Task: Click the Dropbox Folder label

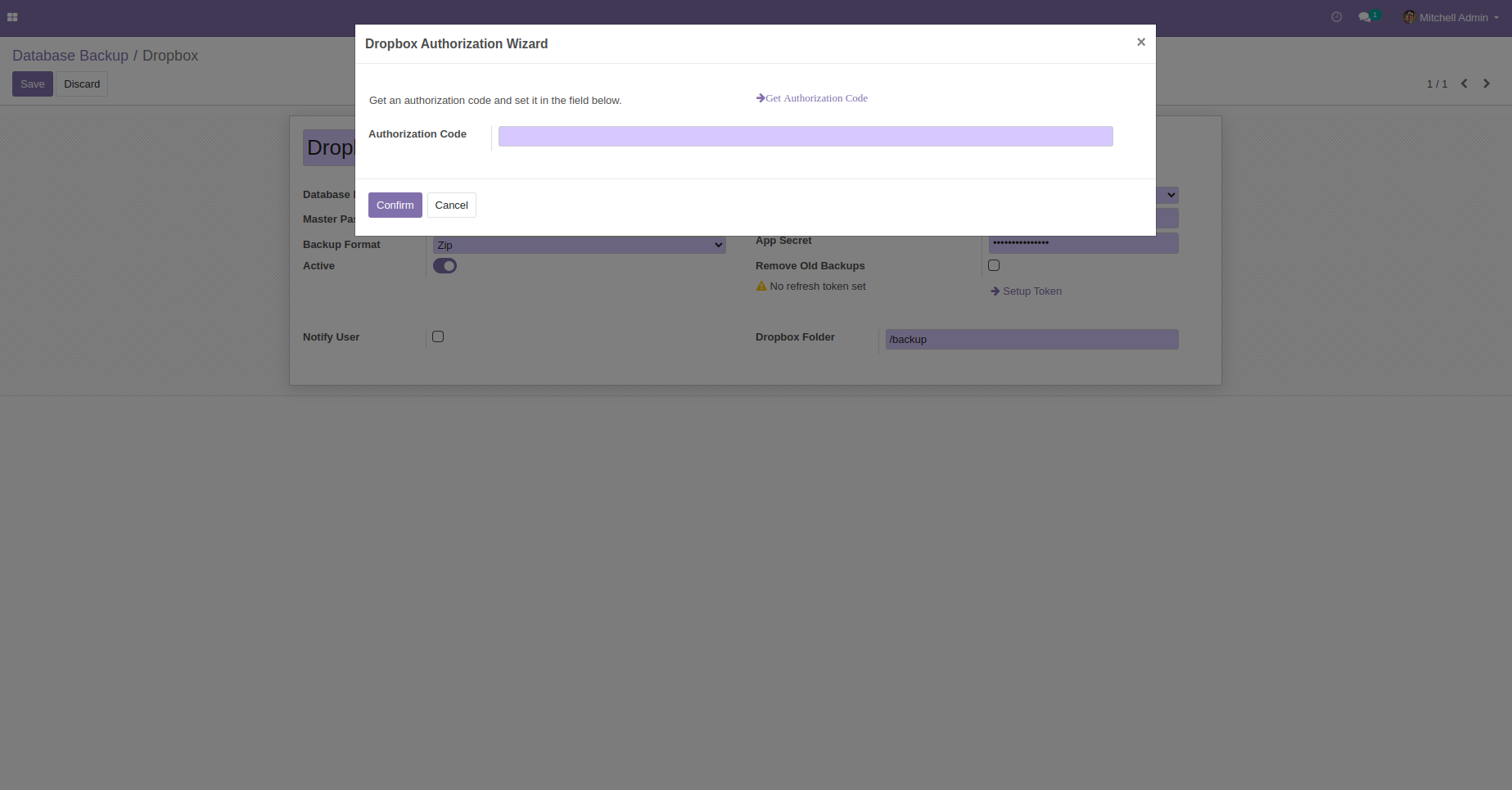Action: 795,337
